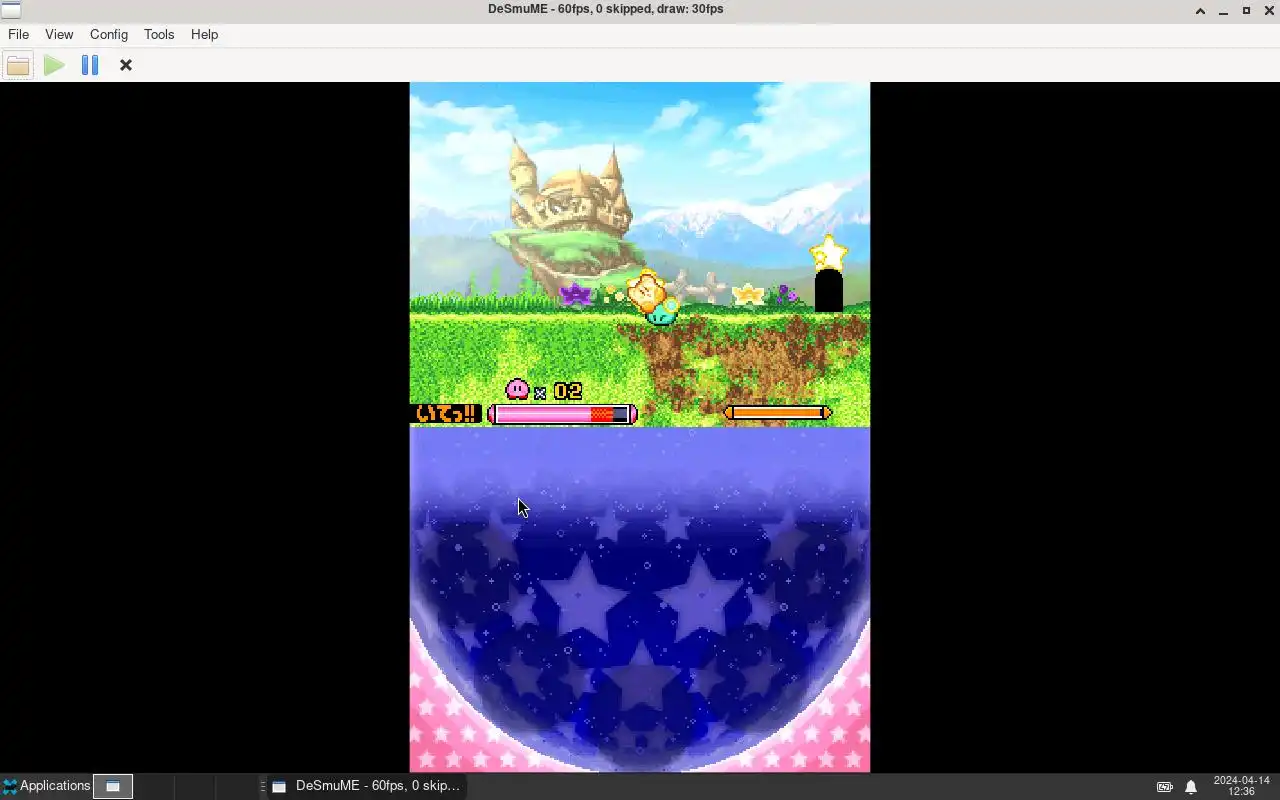Maximize the DeSmuME window
This screenshot has width=1280, height=800.
tap(1246, 10)
